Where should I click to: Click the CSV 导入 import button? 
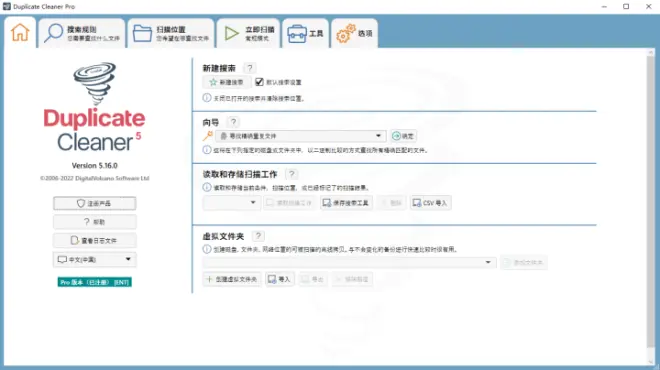coord(431,203)
